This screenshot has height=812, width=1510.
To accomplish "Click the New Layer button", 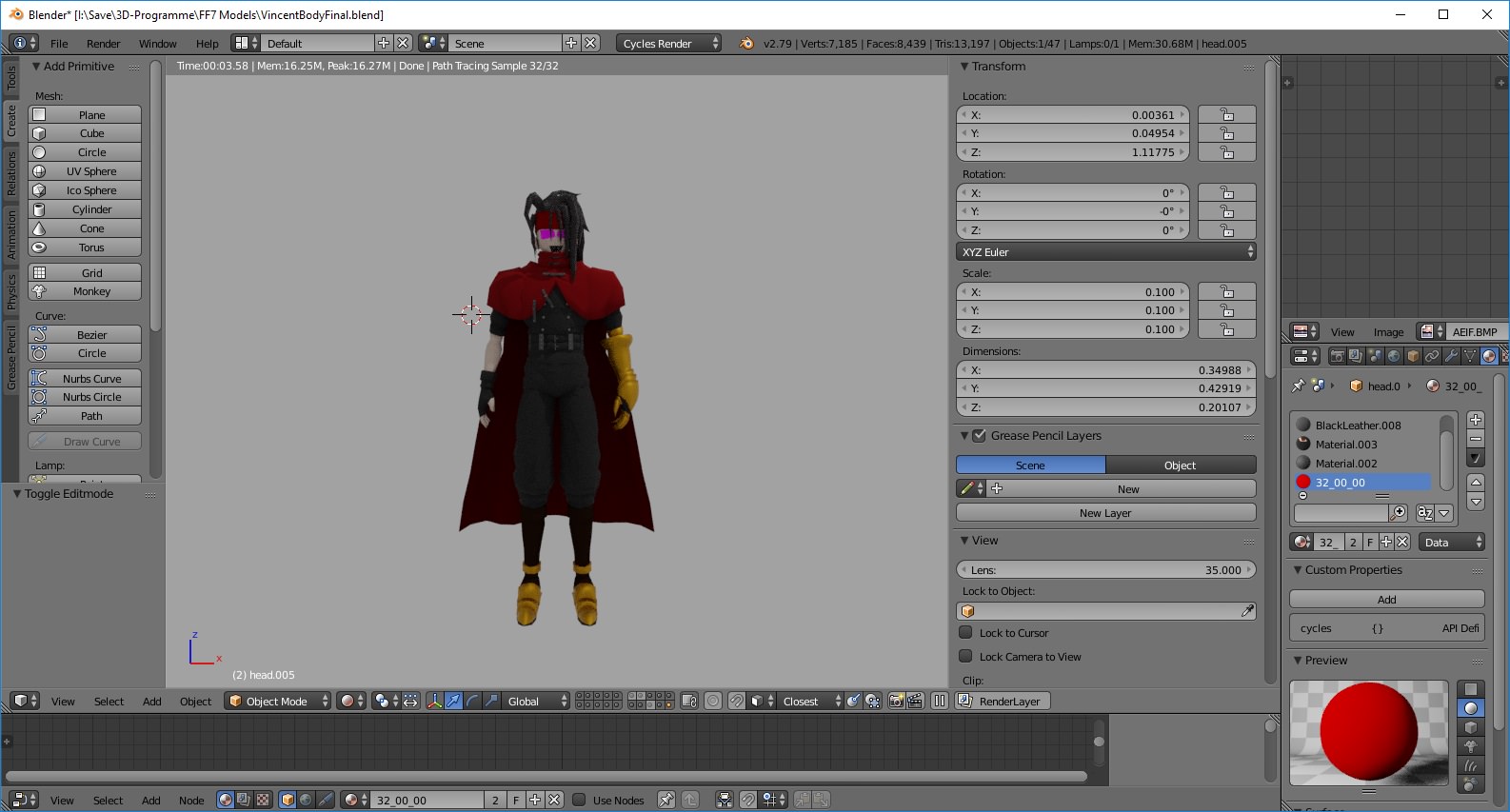I will click(1106, 513).
